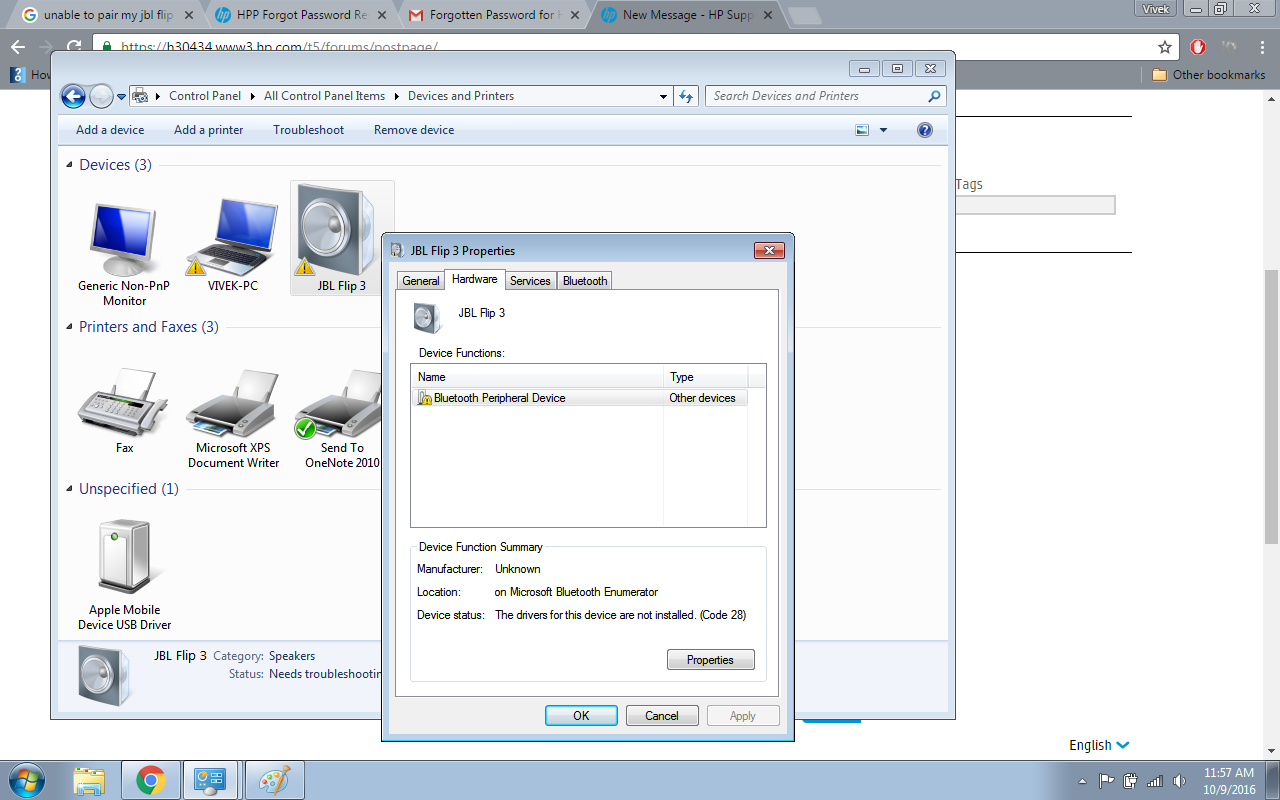This screenshot has height=800, width=1280.
Task: Click Troubleshoot in the toolbar
Action: click(309, 130)
